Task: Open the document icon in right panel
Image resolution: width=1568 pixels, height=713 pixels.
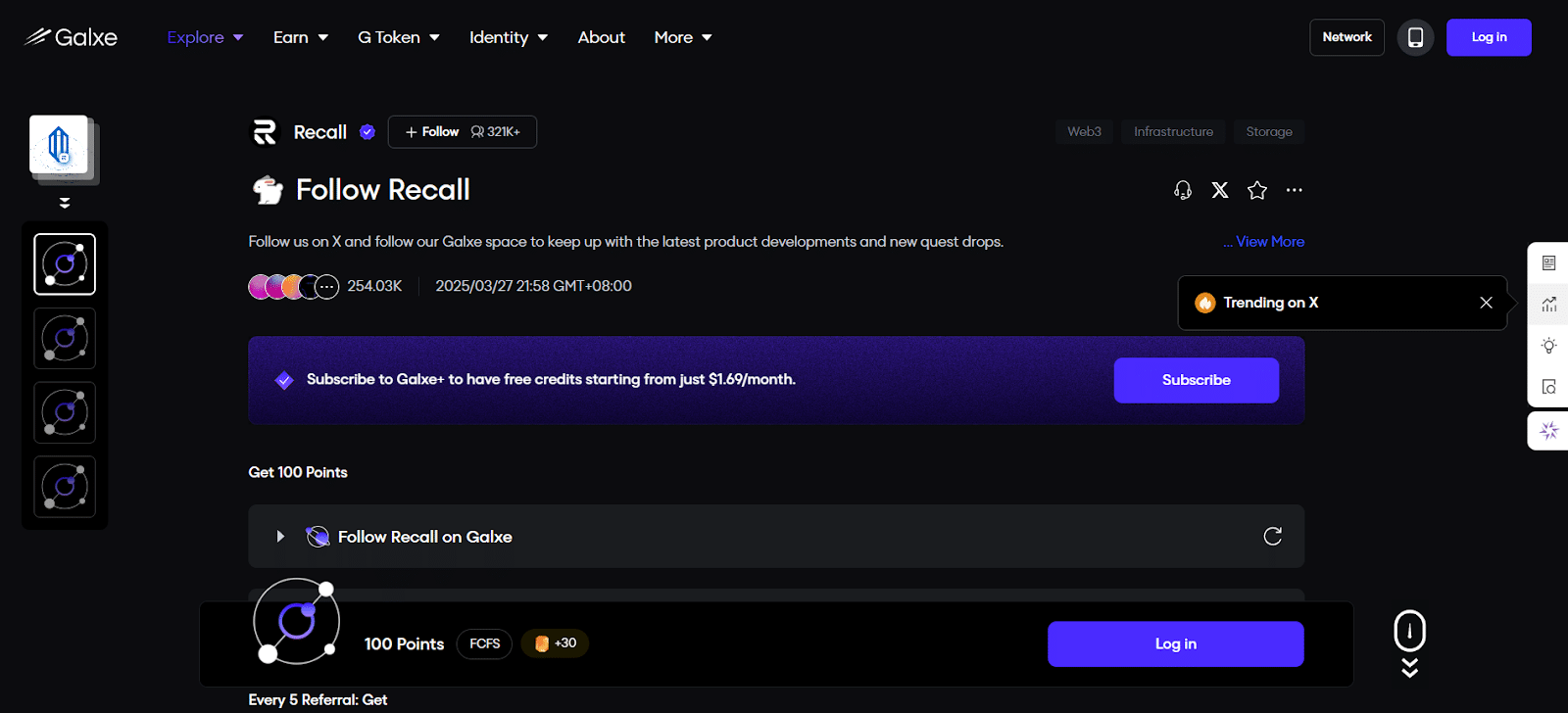Action: 1548,262
